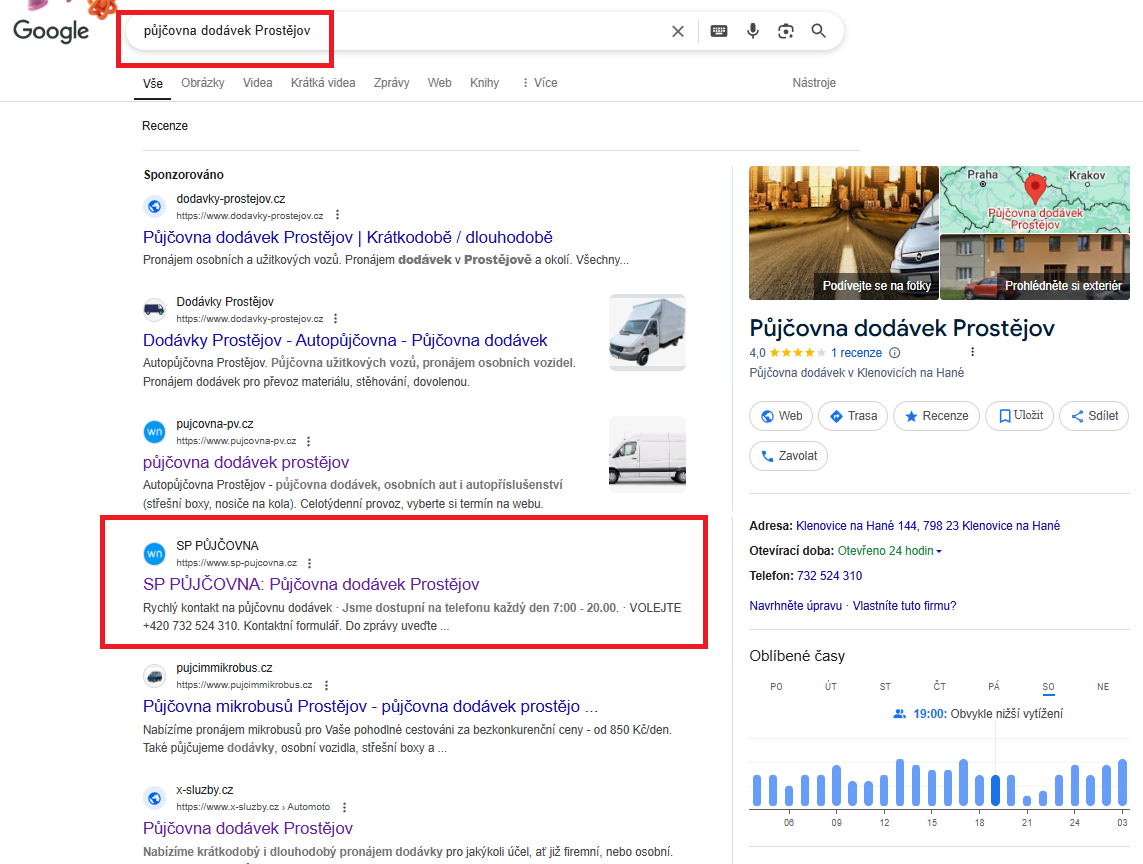
Task: Click Navrhněte úpravu link
Action: pyautogui.click(x=795, y=606)
